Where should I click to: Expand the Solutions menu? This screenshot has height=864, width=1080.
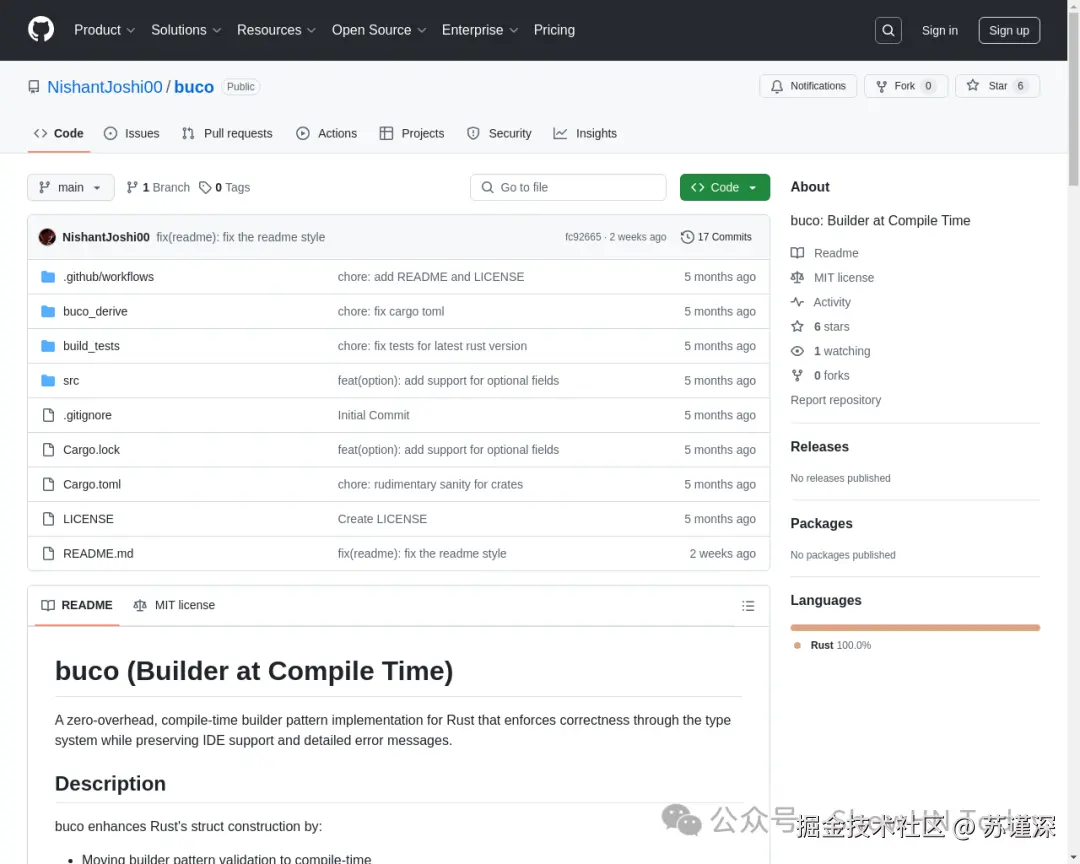coord(186,30)
